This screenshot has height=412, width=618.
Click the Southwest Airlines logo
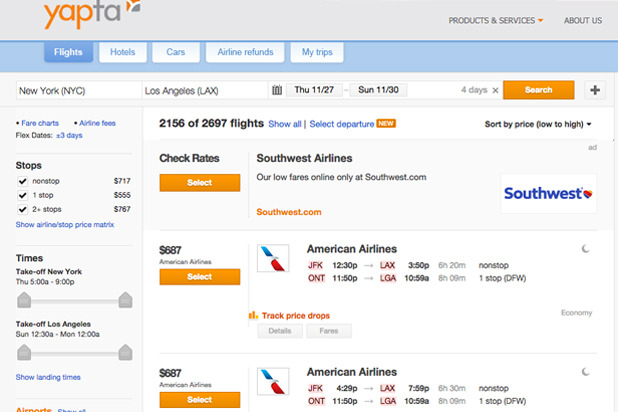click(549, 192)
